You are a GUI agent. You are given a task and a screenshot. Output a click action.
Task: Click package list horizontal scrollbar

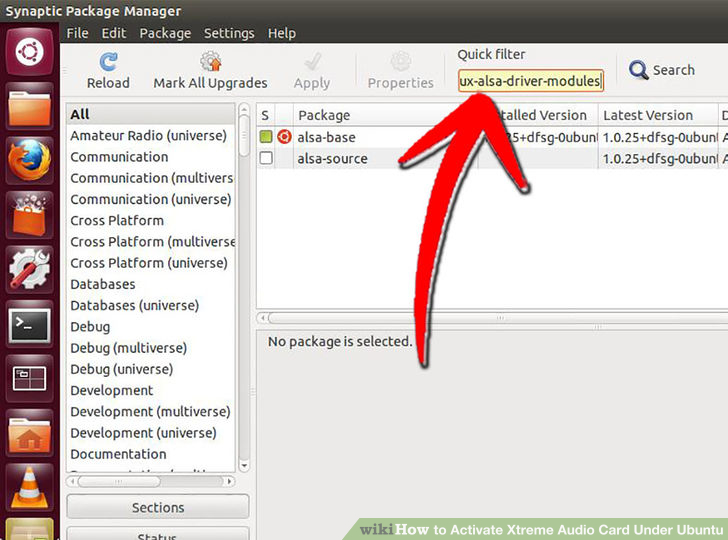(499, 318)
